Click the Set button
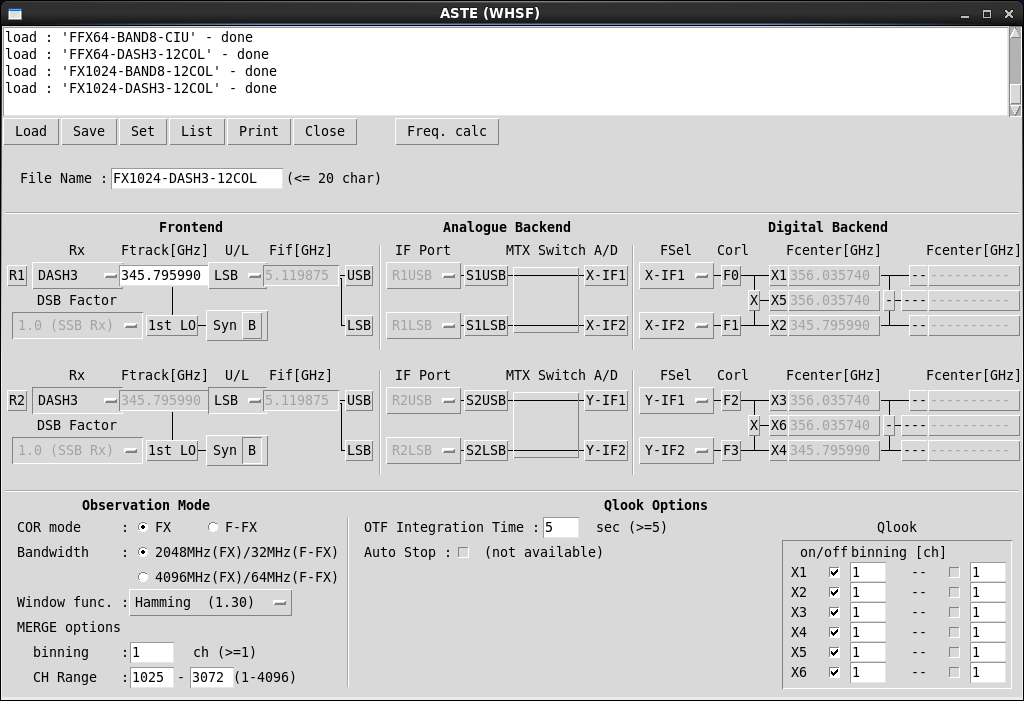This screenshot has height=701, width=1024. tap(142, 131)
